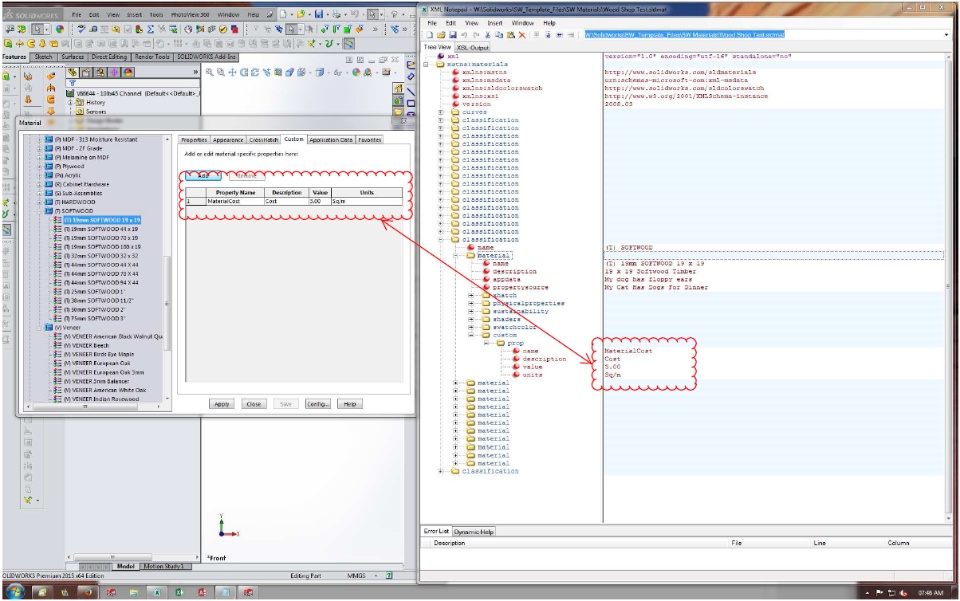This screenshot has height=601, width=960.
Task: Select the DisplayManager color ball tab icon
Action: click(x=128, y=72)
